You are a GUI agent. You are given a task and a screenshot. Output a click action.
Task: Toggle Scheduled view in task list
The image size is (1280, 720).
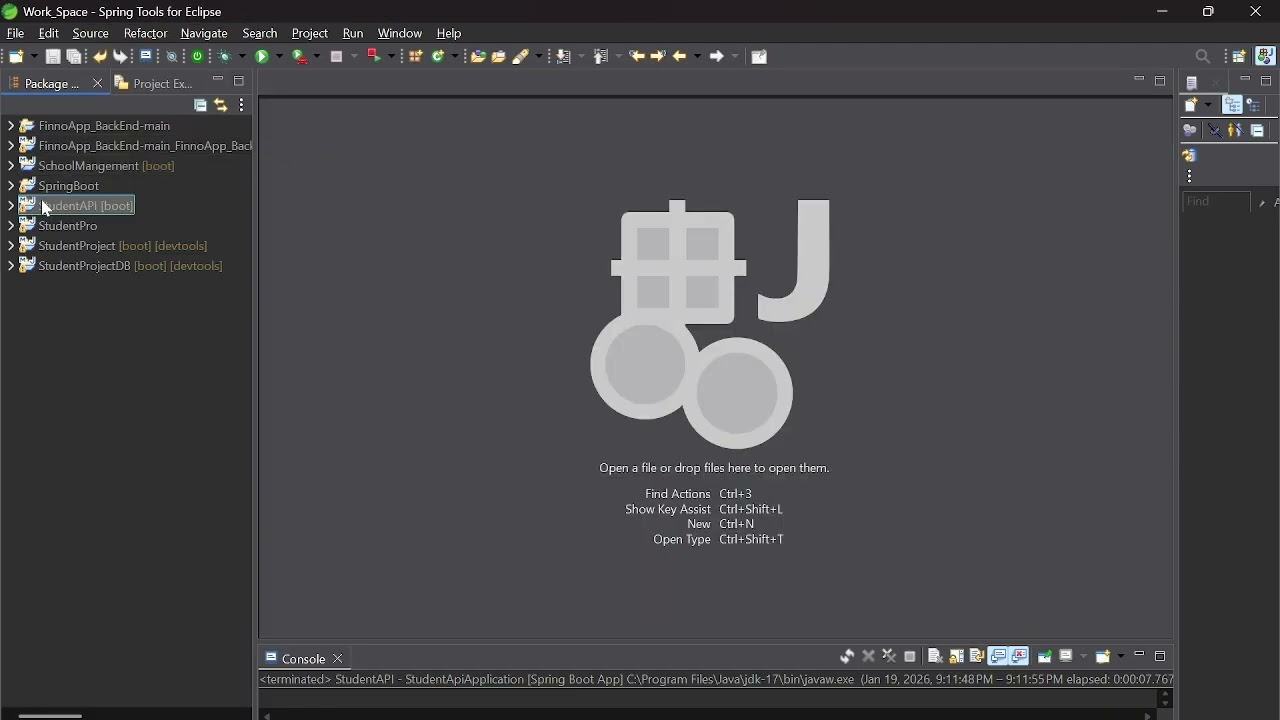pos(1254,105)
